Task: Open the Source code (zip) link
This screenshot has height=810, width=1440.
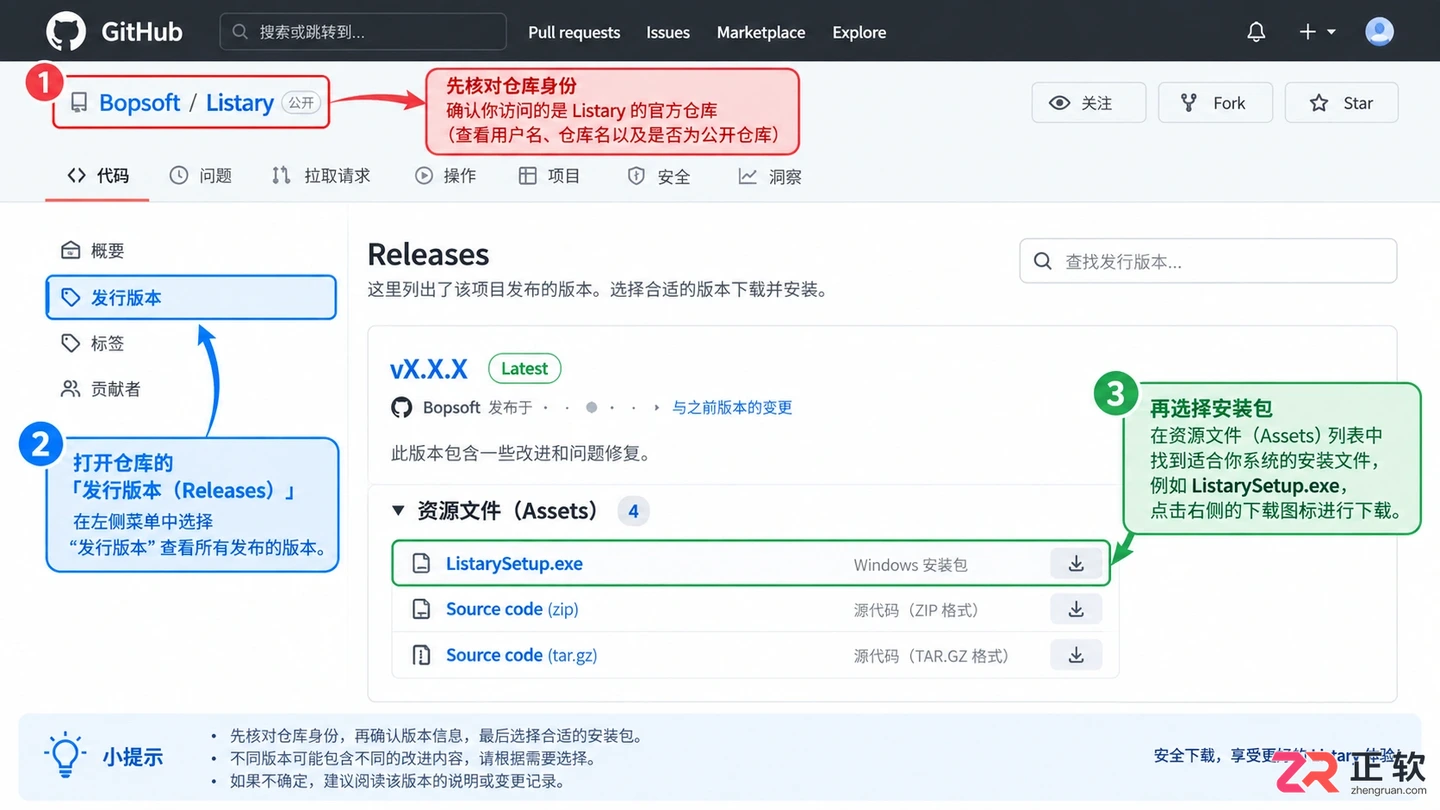Action: pyautogui.click(x=512, y=609)
